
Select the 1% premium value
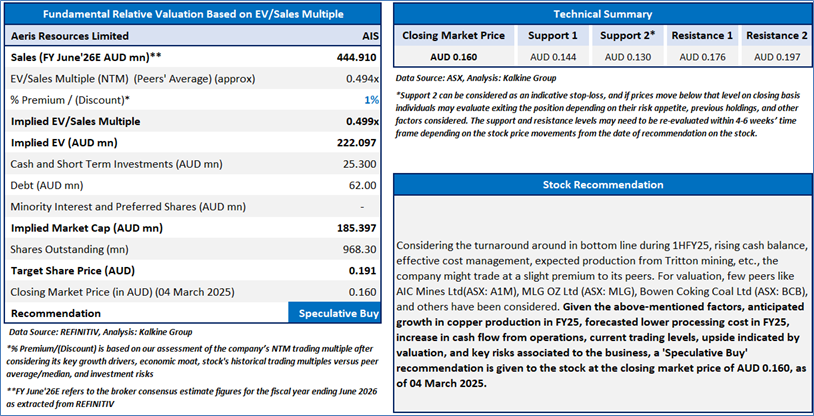click(371, 99)
